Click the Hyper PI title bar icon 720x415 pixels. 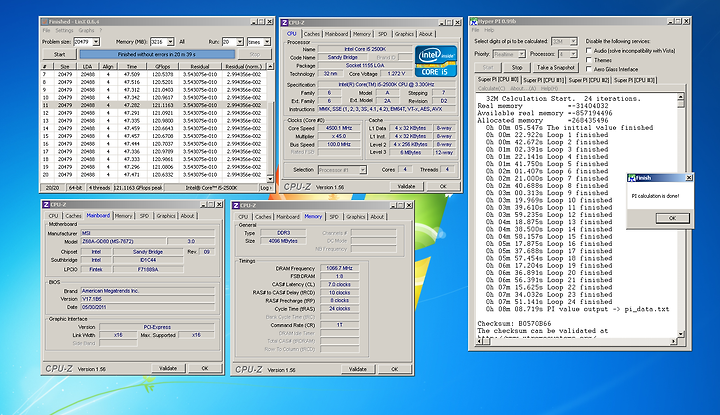(474, 22)
